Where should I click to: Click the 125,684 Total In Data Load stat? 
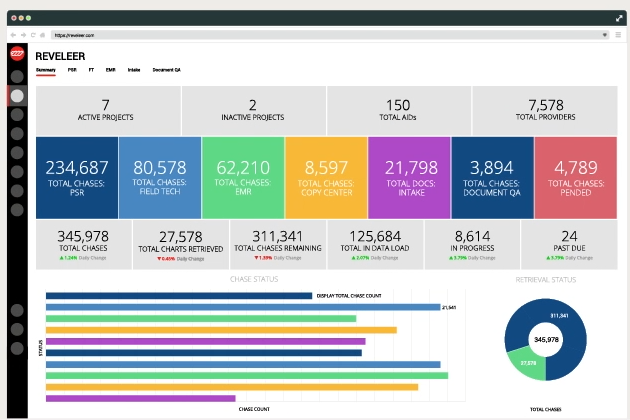pos(375,245)
